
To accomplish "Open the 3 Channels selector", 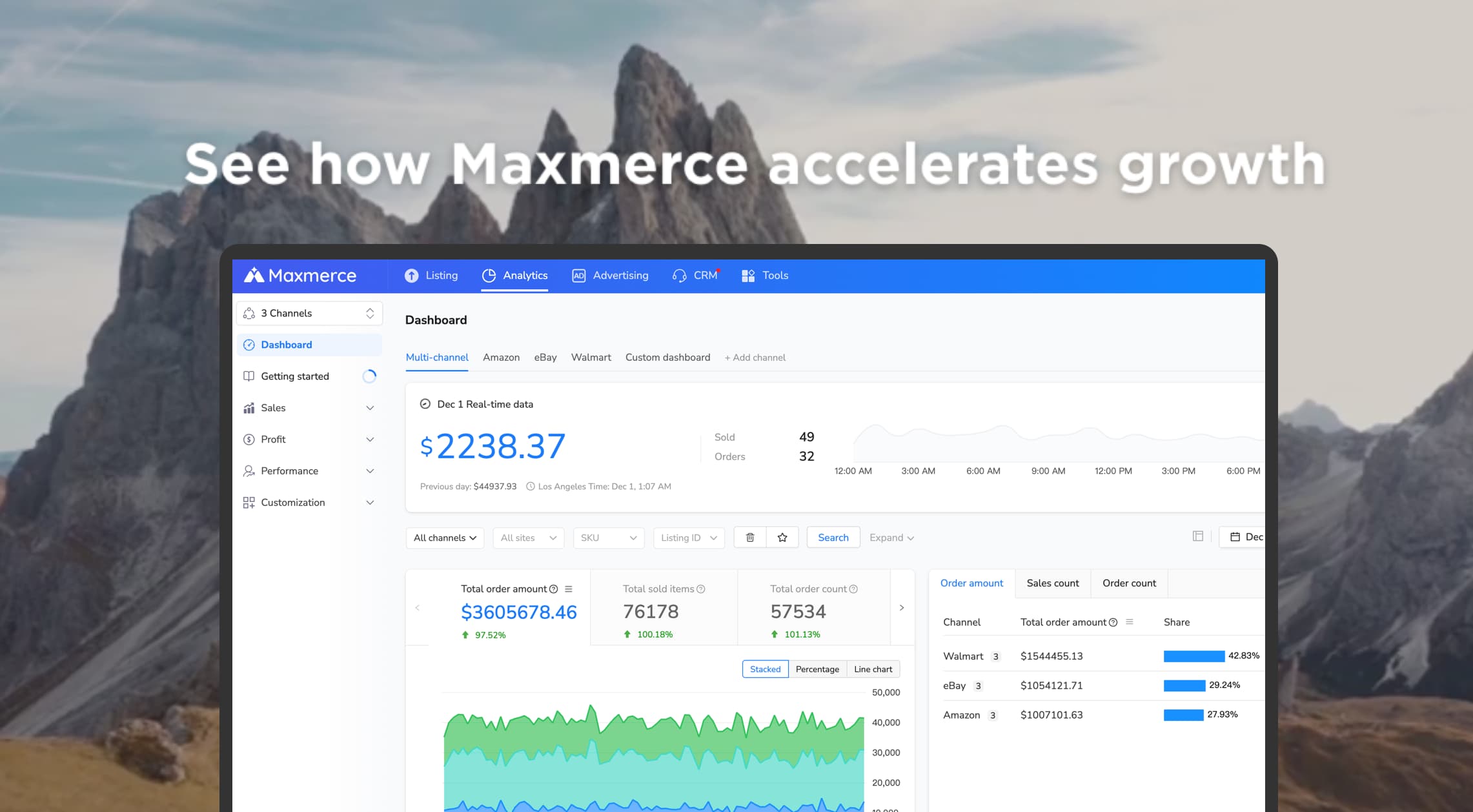I will (x=309, y=314).
